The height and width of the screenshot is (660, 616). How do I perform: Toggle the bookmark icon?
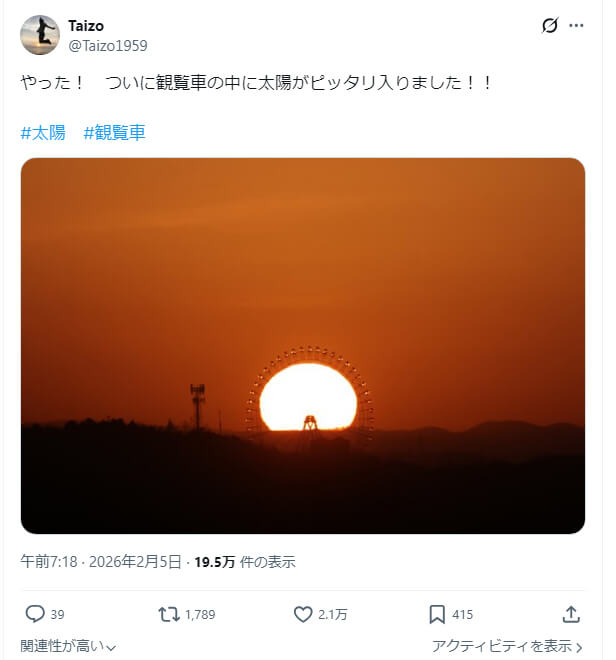[x=437, y=614]
